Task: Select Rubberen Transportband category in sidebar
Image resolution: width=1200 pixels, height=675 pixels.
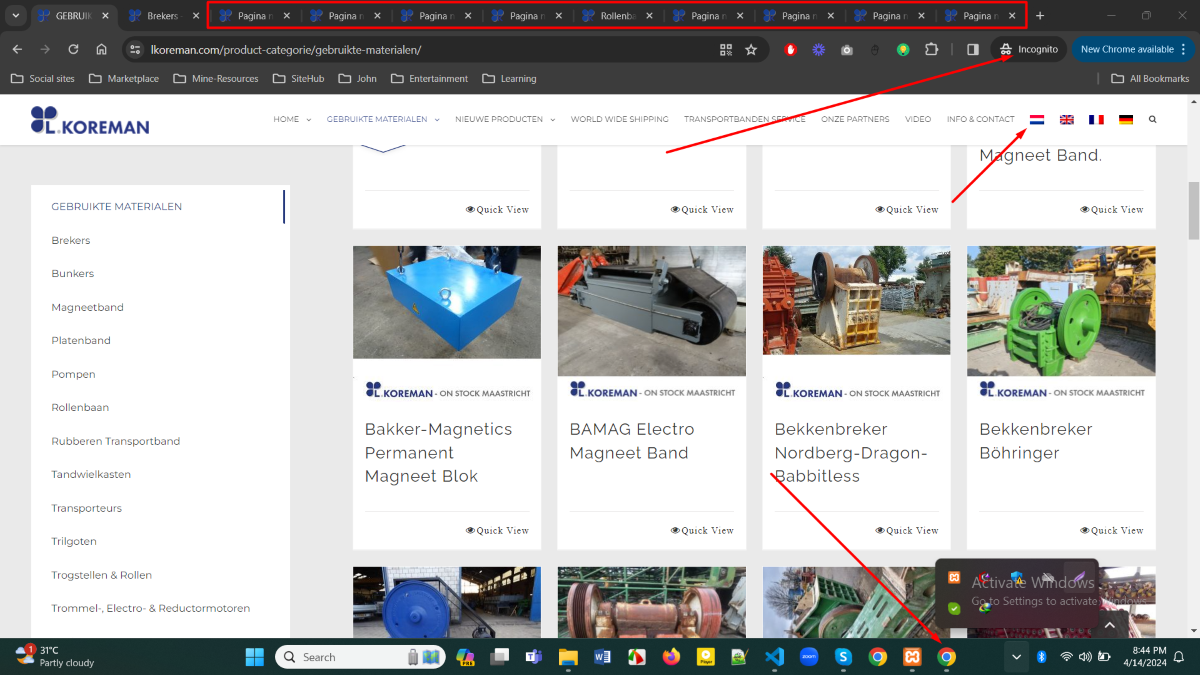Action: click(x=115, y=441)
